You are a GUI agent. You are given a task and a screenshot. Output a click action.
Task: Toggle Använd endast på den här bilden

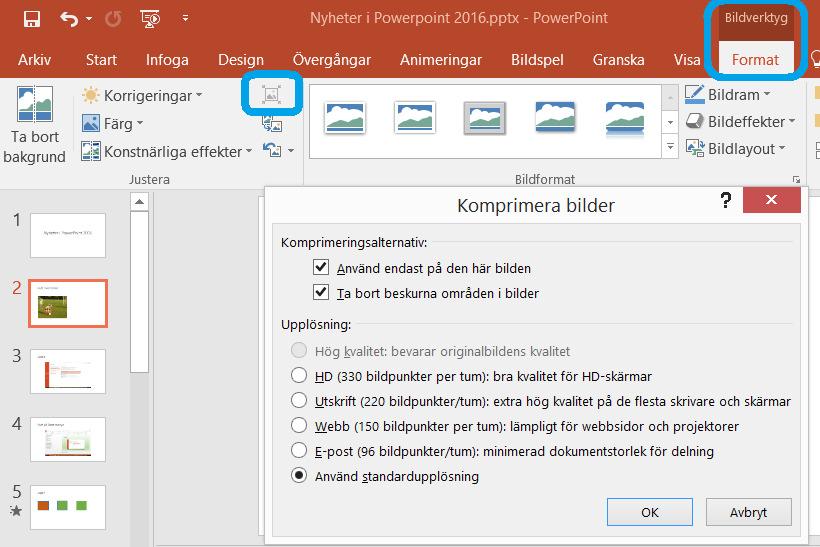[x=321, y=267]
